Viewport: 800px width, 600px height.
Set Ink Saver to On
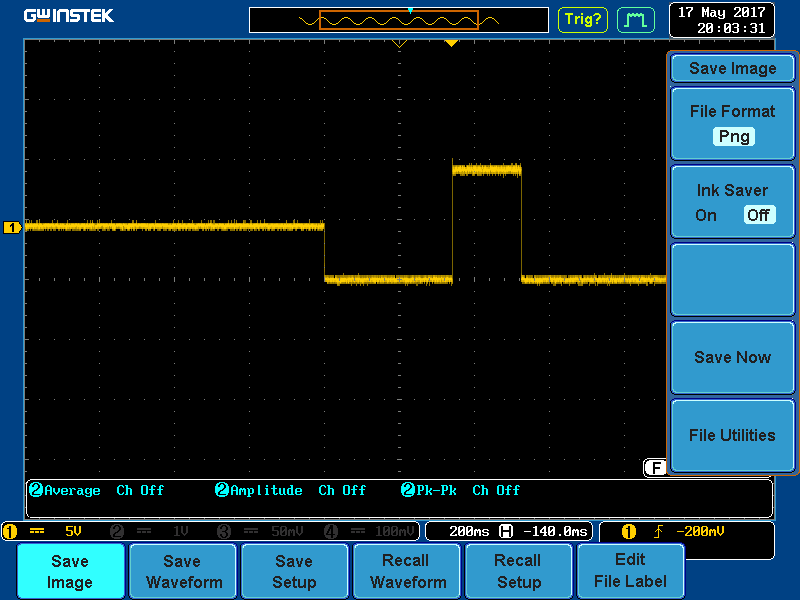coord(706,215)
